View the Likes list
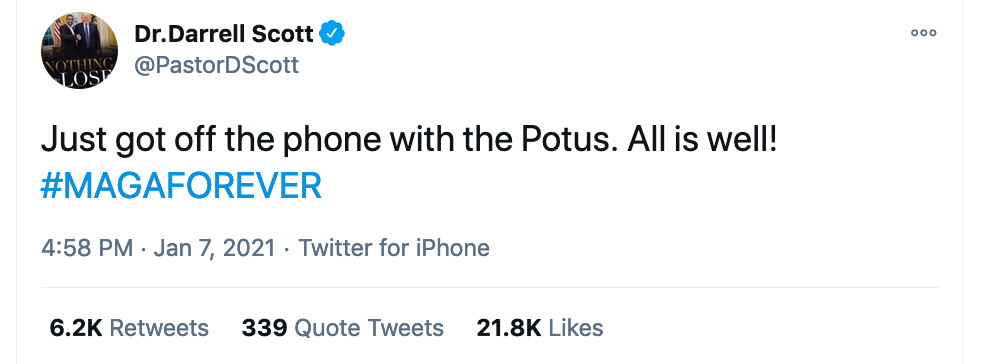This screenshot has width=986, height=364. [540, 328]
